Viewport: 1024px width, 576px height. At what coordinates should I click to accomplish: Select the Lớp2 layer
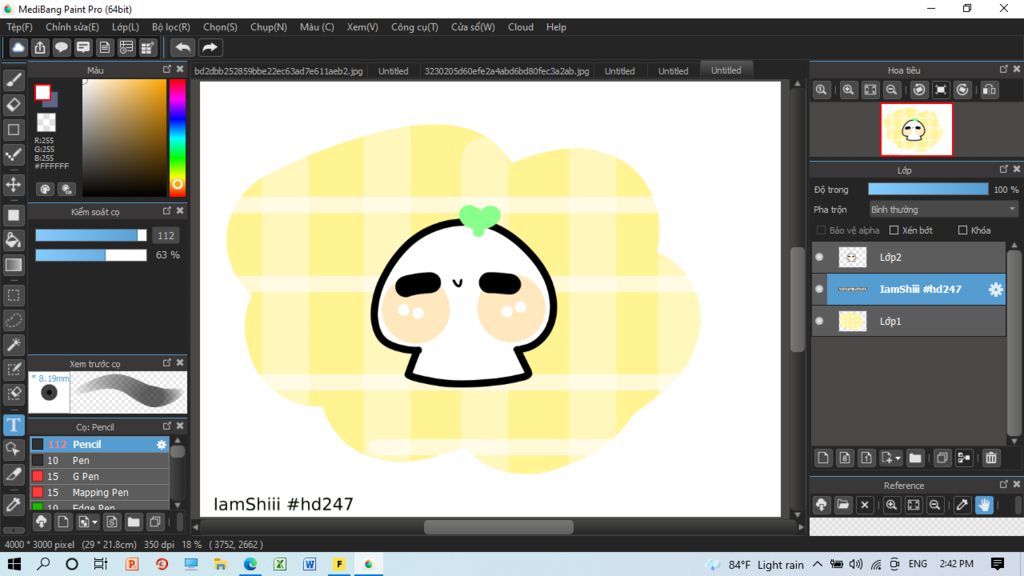[x=916, y=257]
